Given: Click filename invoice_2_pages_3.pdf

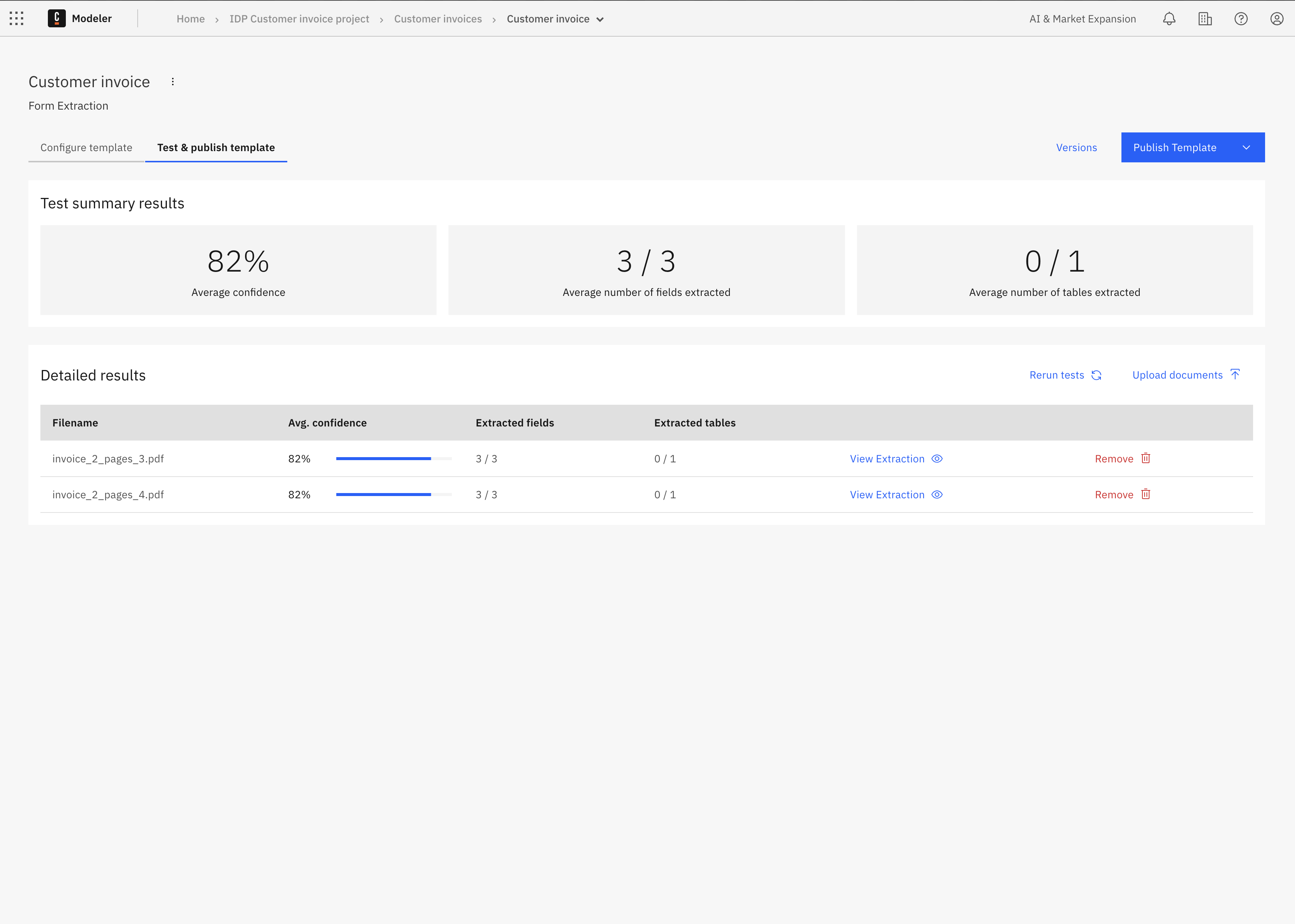Looking at the screenshot, I should pos(108,459).
